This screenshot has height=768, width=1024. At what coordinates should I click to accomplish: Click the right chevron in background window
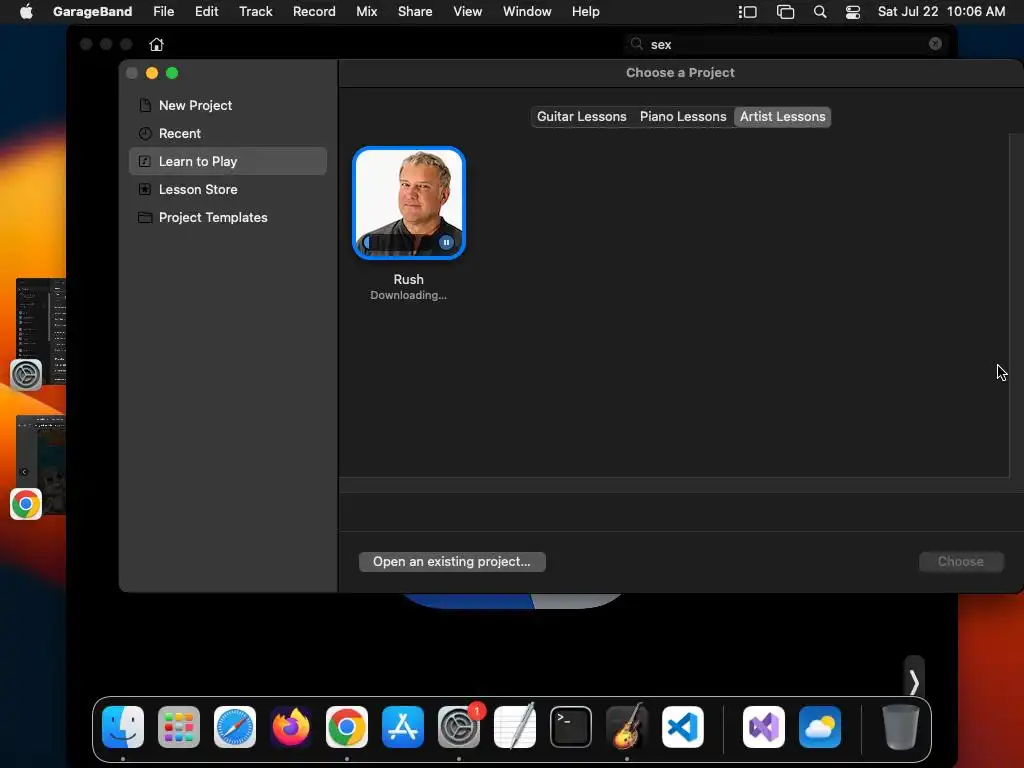tap(914, 682)
